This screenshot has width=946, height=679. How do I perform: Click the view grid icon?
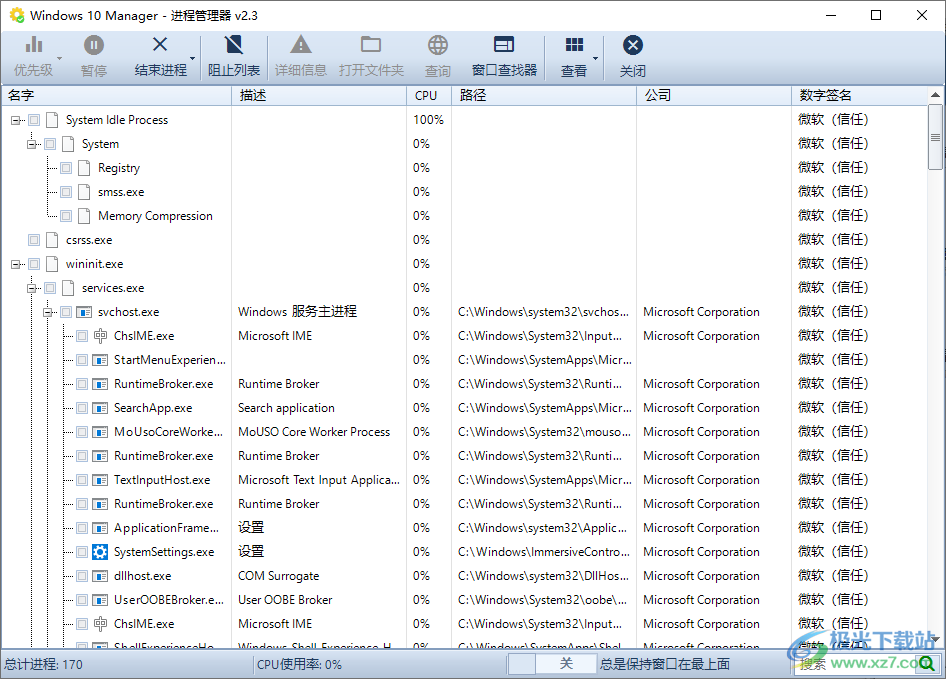[x=574, y=45]
